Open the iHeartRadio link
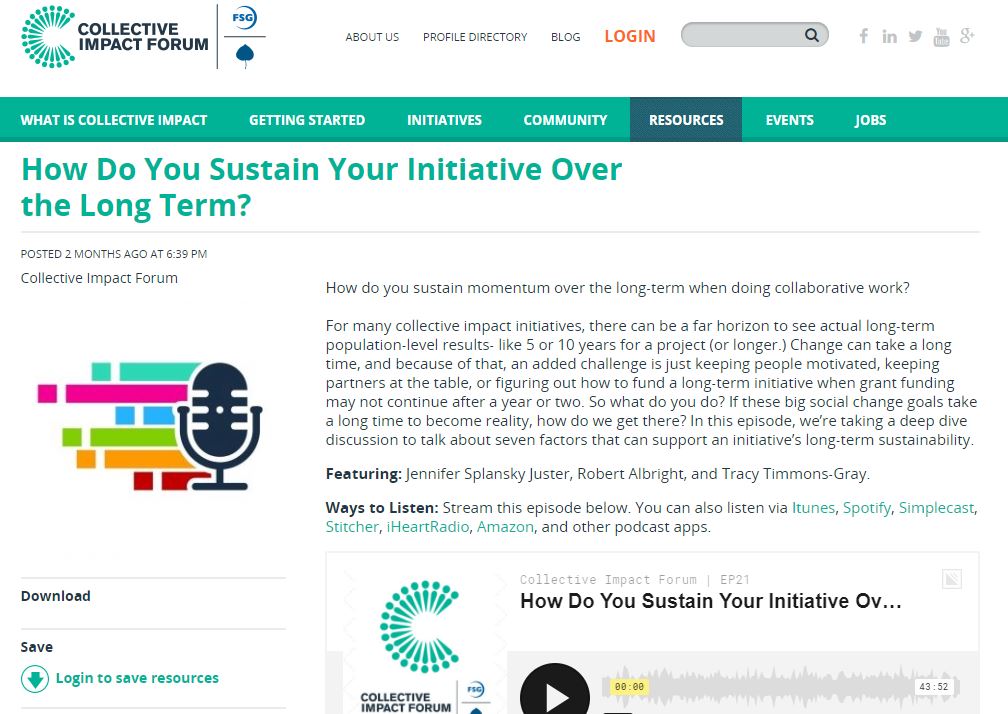This screenshot has height=714, width=1008. (427, 527)
